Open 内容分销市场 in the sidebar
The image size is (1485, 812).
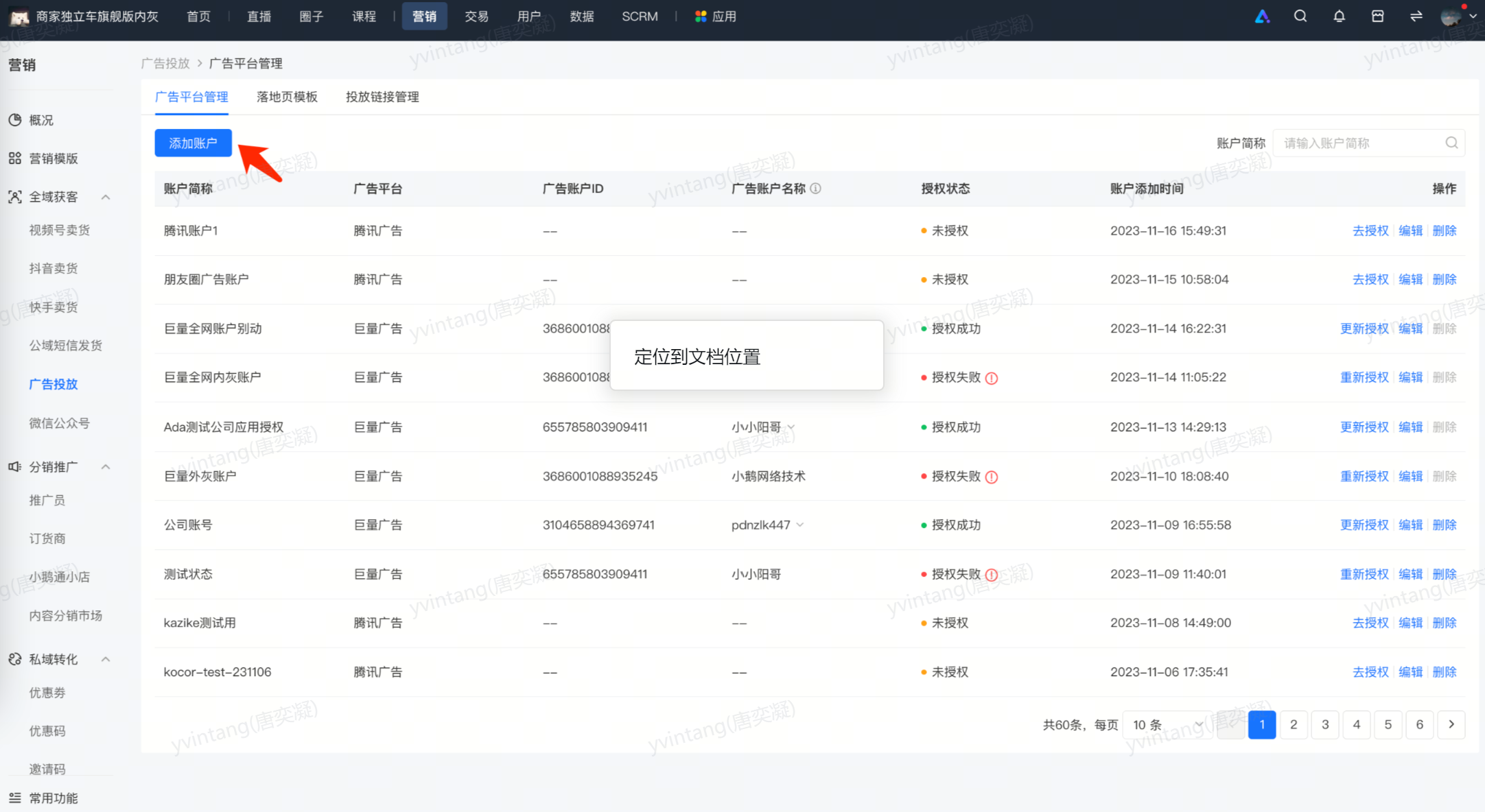66,616
